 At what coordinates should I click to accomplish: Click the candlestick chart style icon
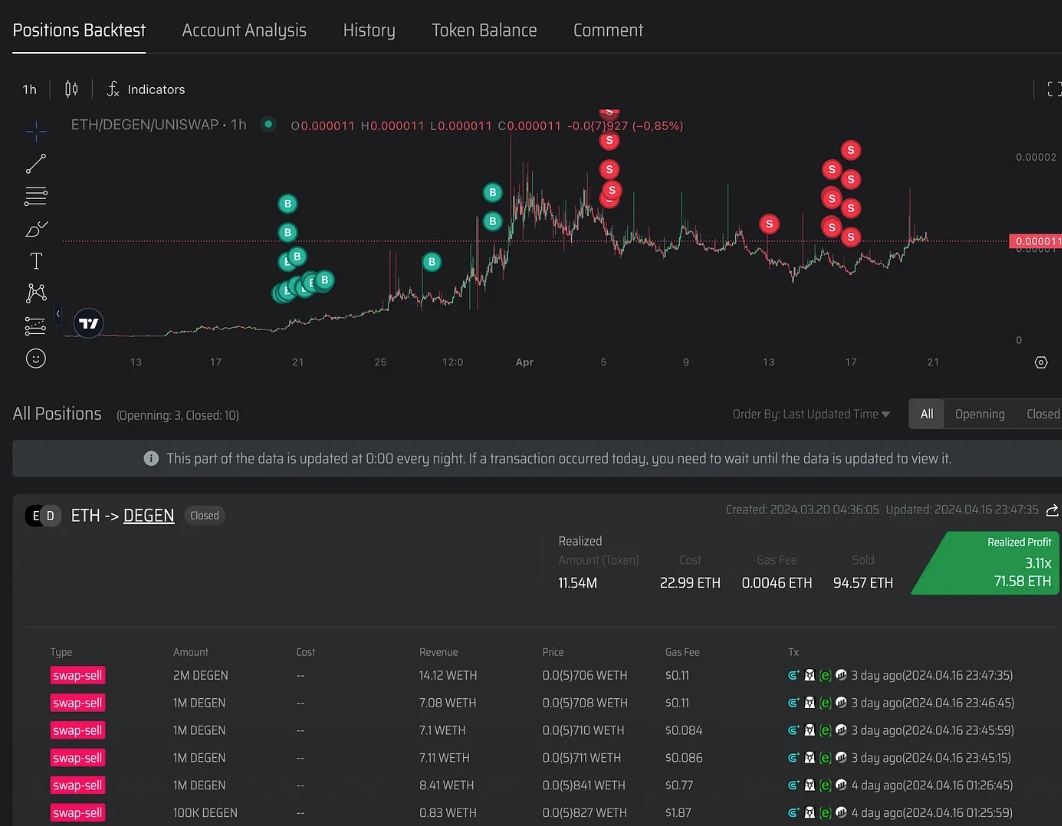pos(71,89)
